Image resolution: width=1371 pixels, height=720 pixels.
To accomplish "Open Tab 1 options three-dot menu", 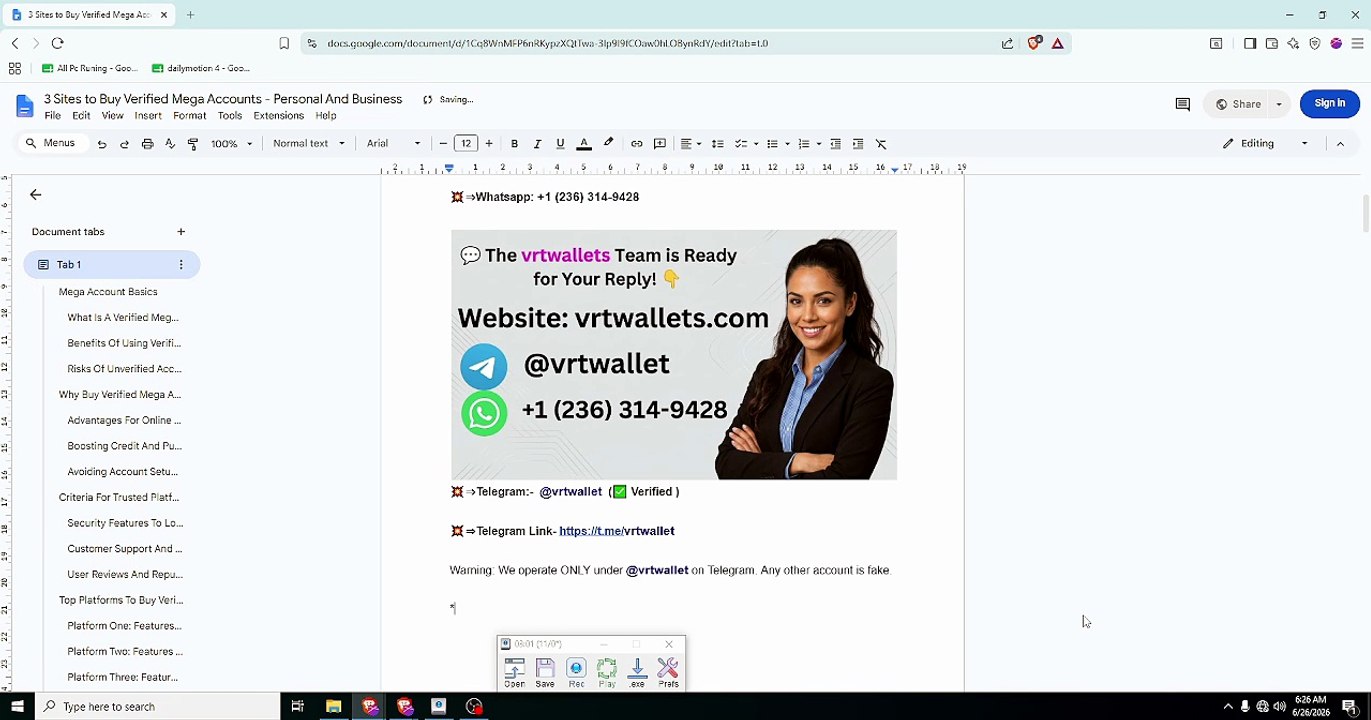I will point(181,265).
